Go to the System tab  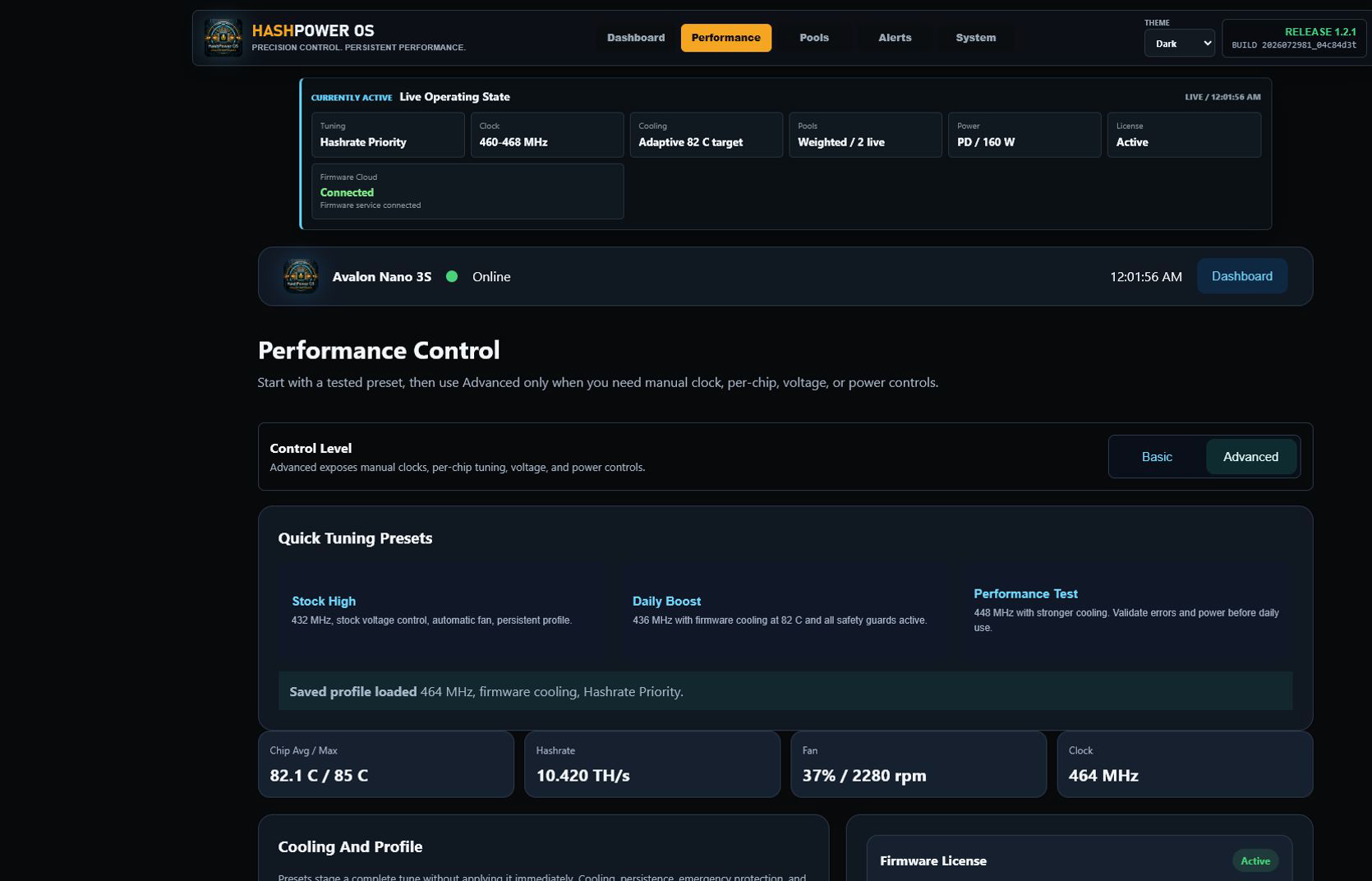pos(976,38)
